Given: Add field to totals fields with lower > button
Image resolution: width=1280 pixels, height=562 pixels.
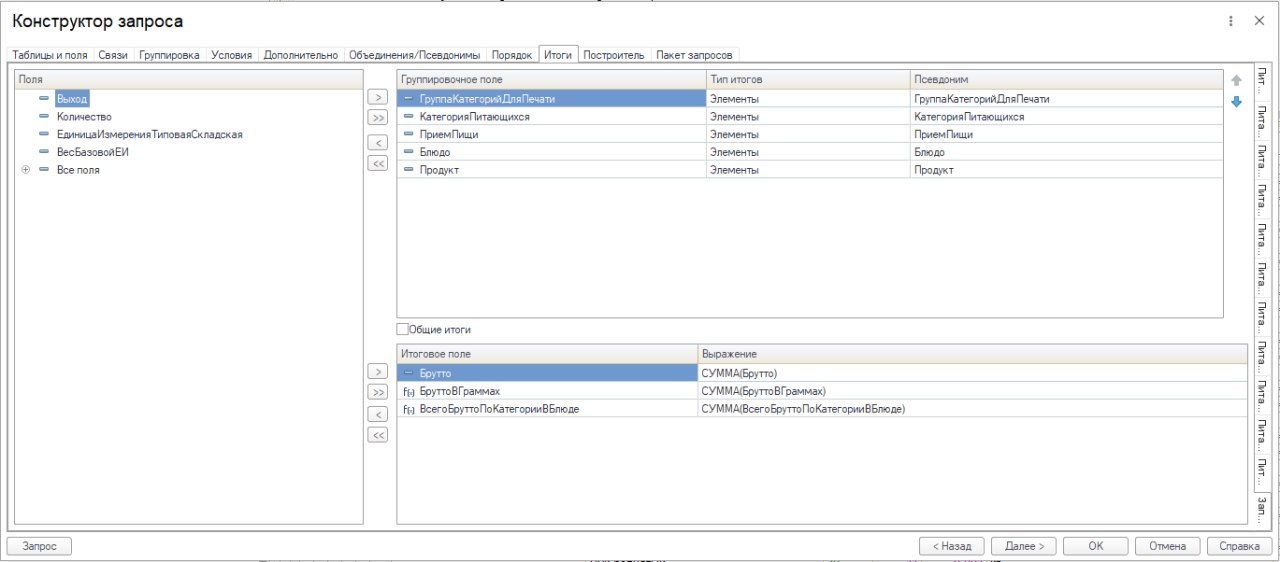Looking at the screenshot, I should (377, 371).
